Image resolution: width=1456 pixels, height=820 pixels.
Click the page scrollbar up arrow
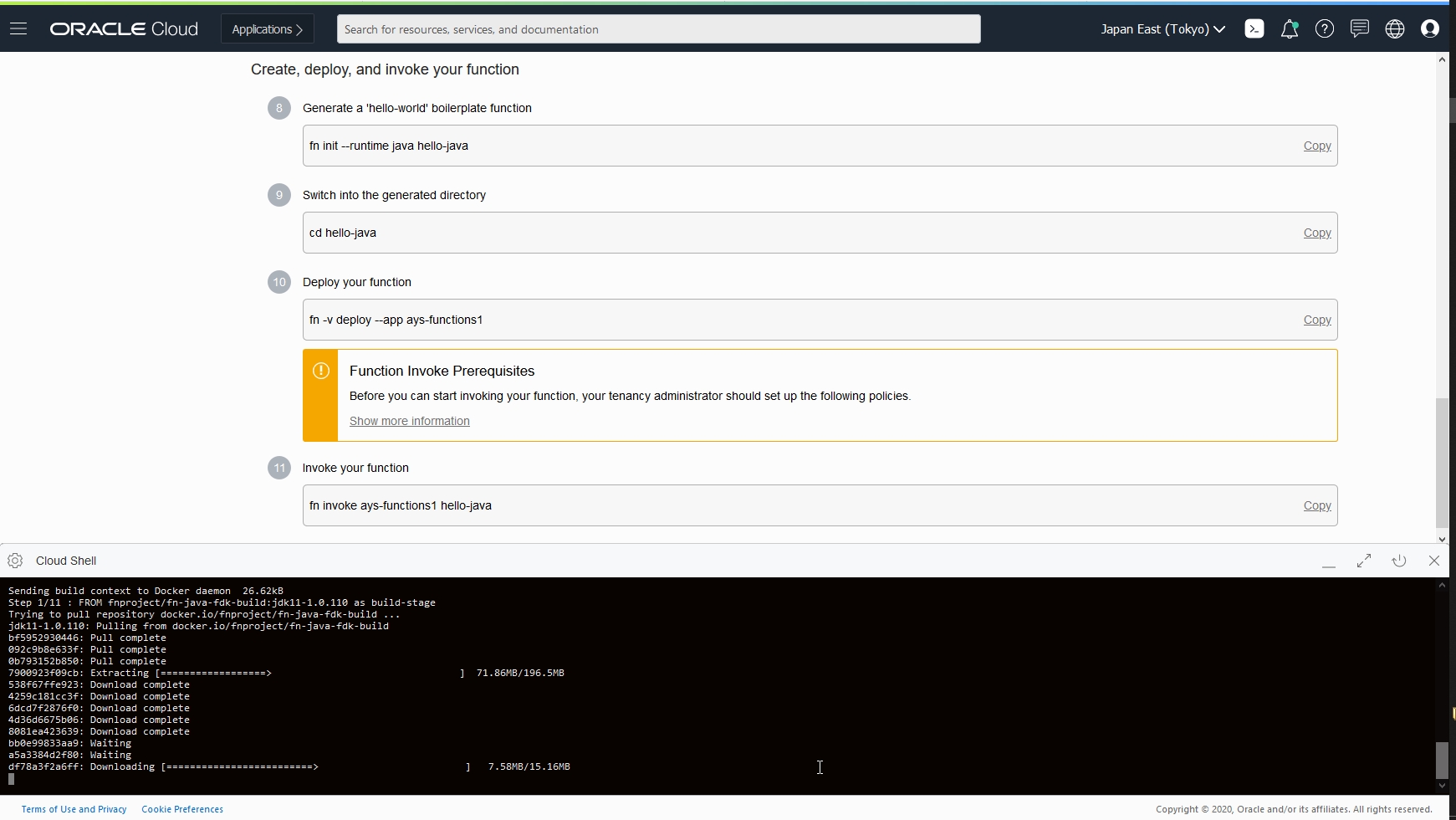pos(1442,59)
